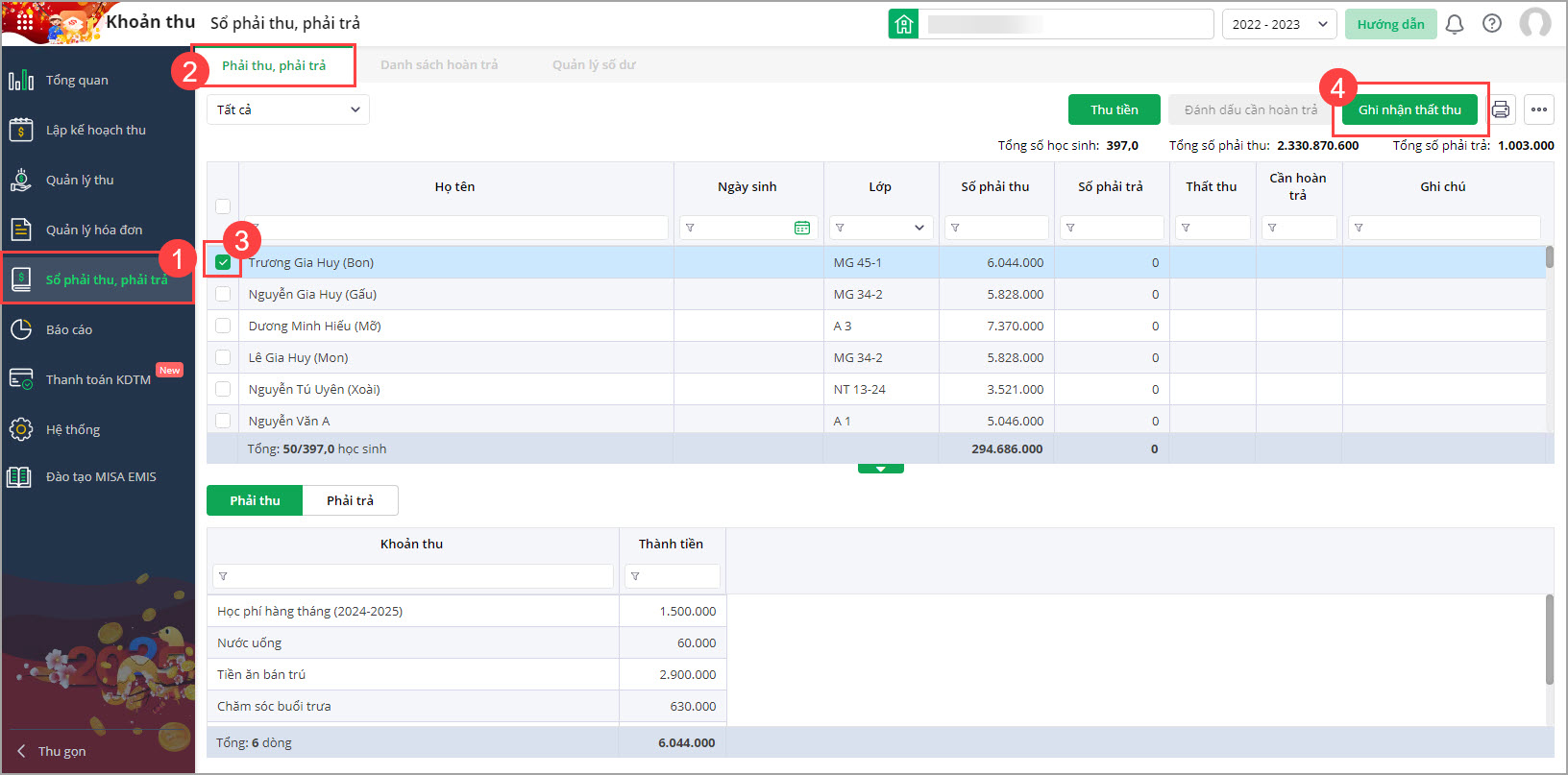Click the printer icon
This screenshot has width=1568, height=775.
[1501, 109]
